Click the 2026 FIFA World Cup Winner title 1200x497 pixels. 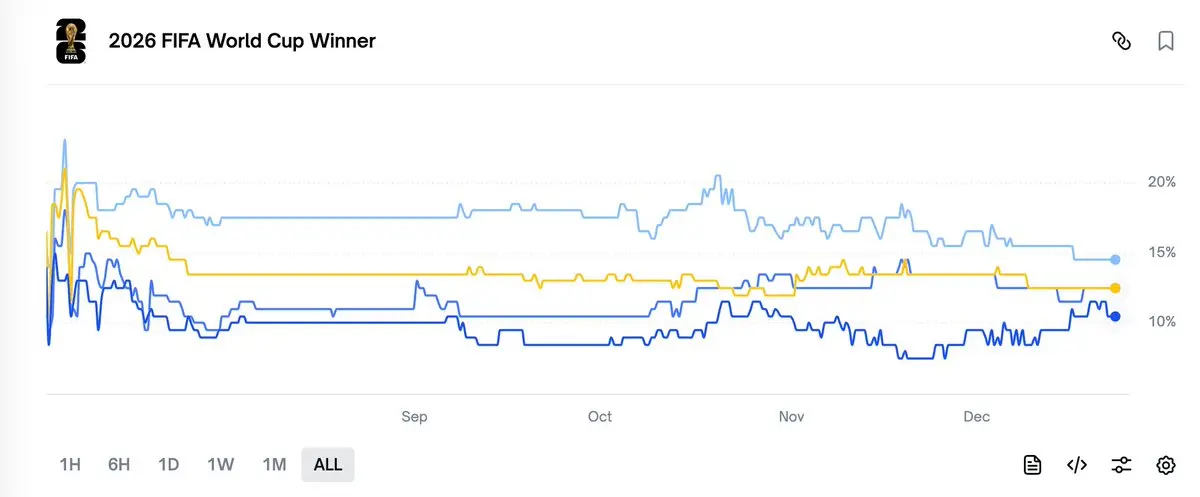point(242,41)
